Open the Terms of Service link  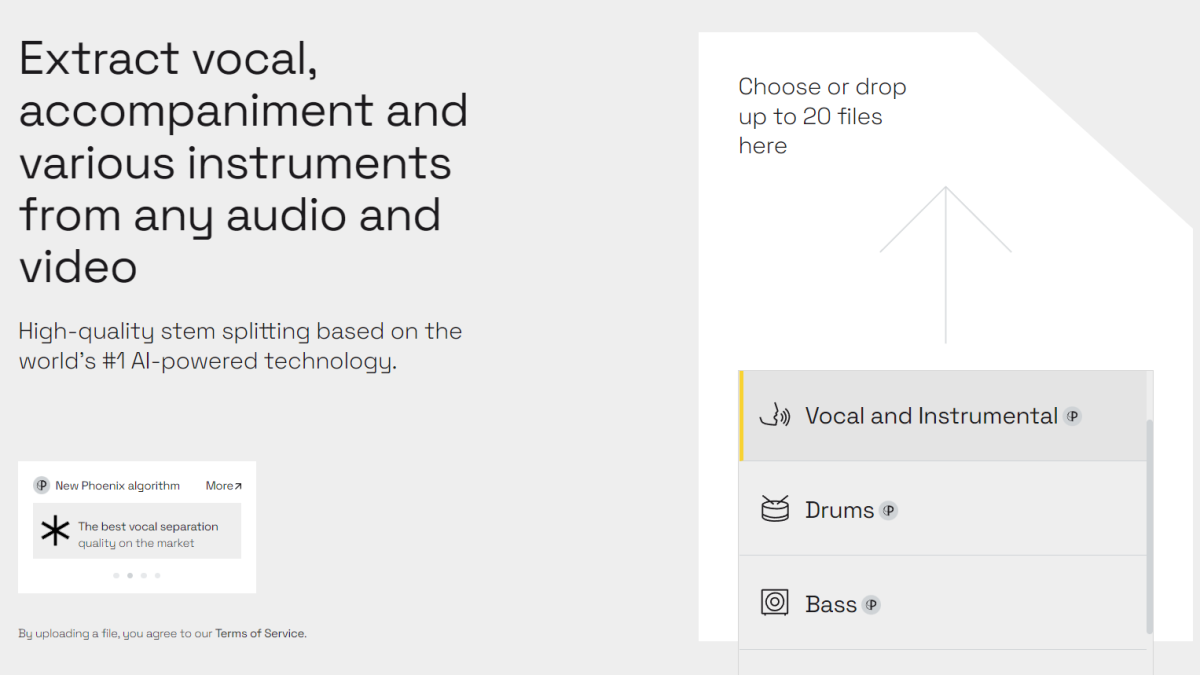pos(260,633)
